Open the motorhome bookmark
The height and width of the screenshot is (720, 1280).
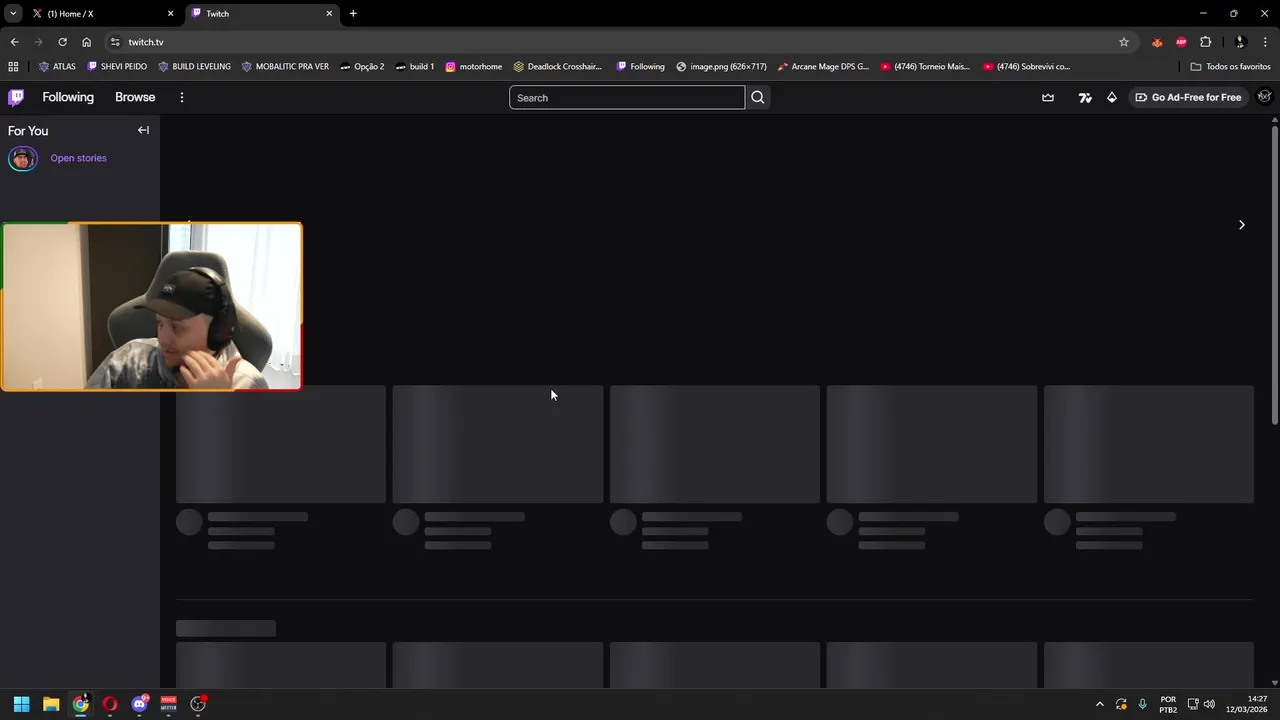click(x=474, y=67)
